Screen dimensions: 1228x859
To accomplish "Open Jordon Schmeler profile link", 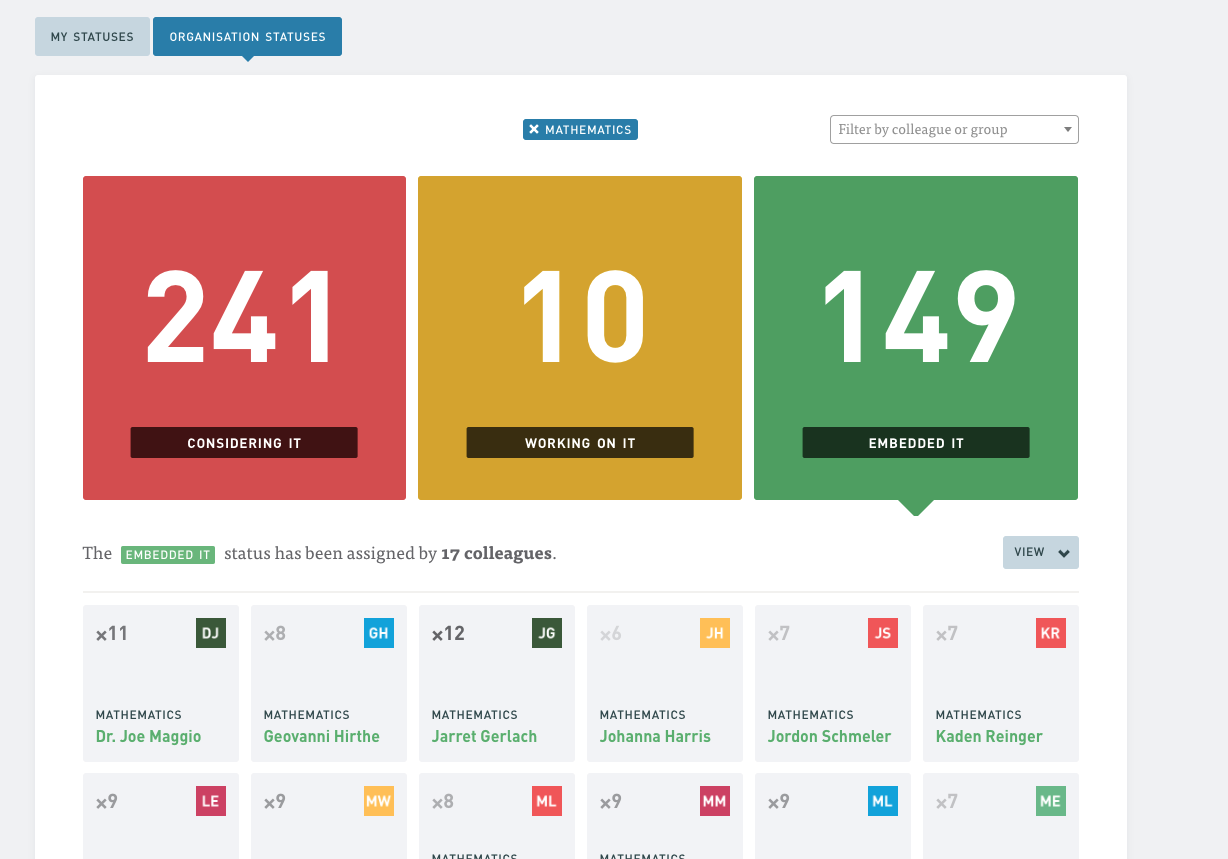I will (829, 737).
